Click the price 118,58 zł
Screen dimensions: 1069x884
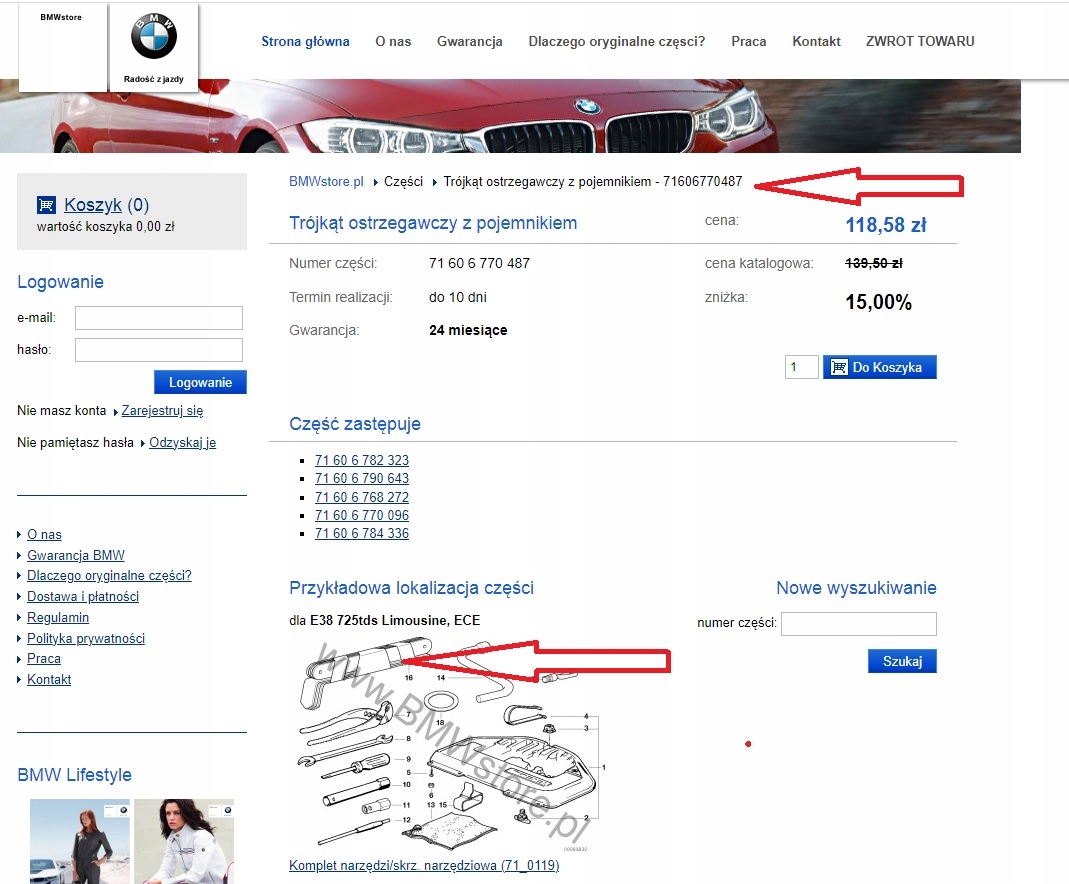(886, 225)
